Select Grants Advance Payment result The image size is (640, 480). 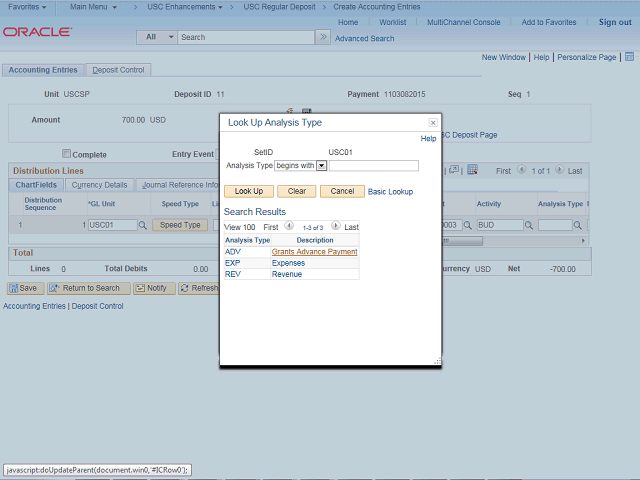[314, 252]
